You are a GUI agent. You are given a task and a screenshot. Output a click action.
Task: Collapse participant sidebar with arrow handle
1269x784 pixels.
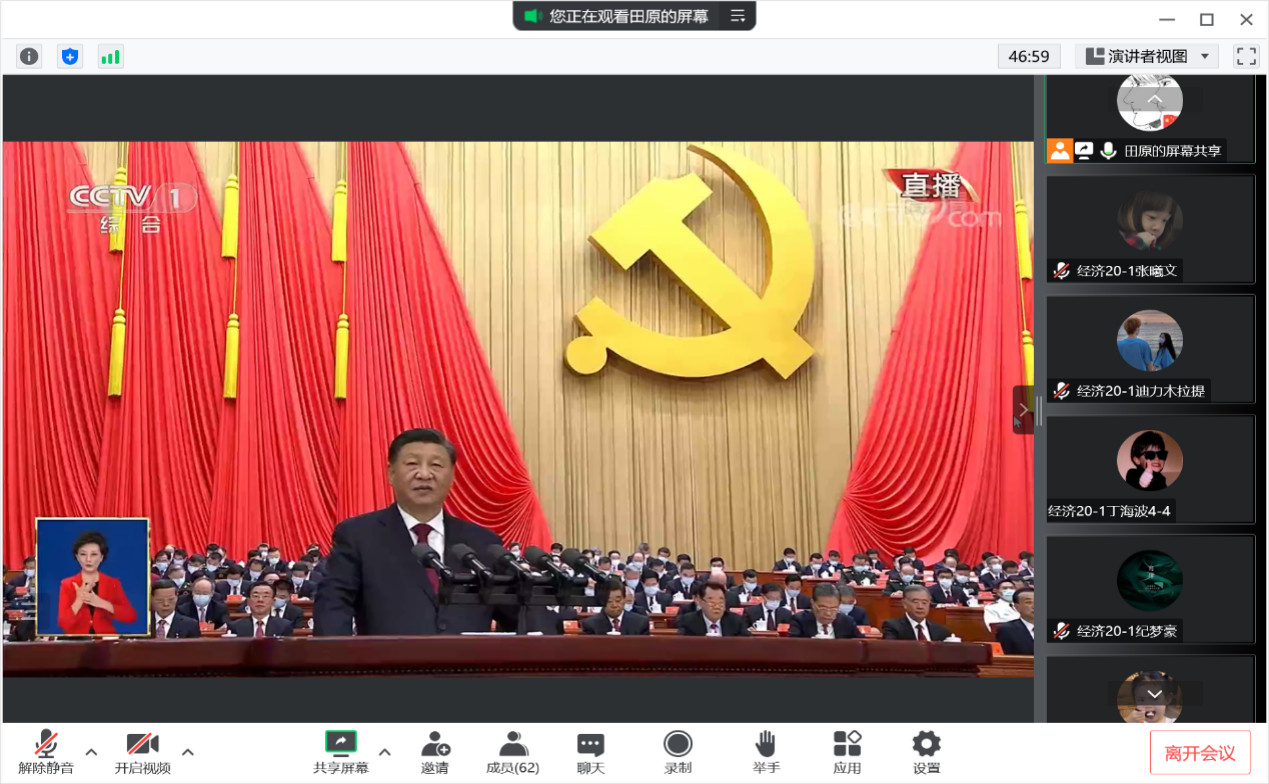pos(1023,410)
